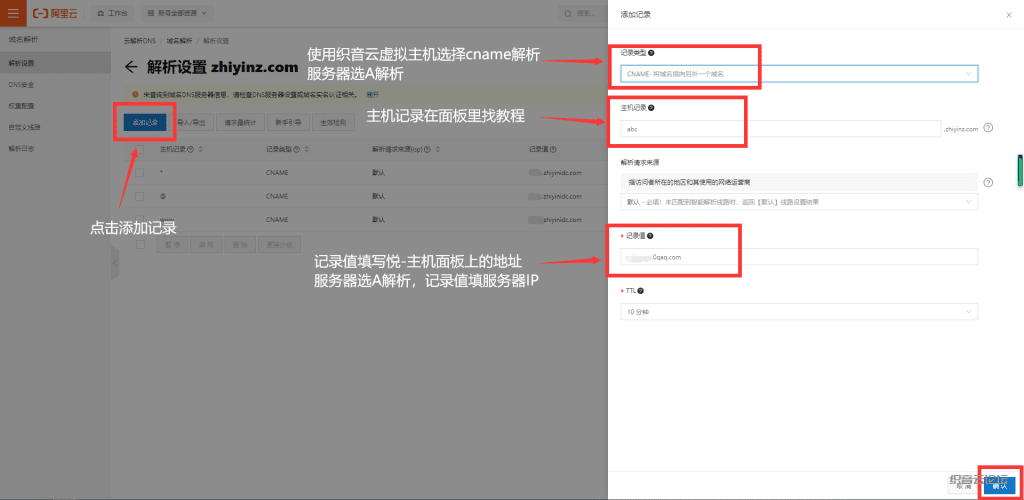Image resolution: width=1024 pixels, height=500 pixels.
Task: Click the 请求量统计 button
Action: (x=240, y=122)
